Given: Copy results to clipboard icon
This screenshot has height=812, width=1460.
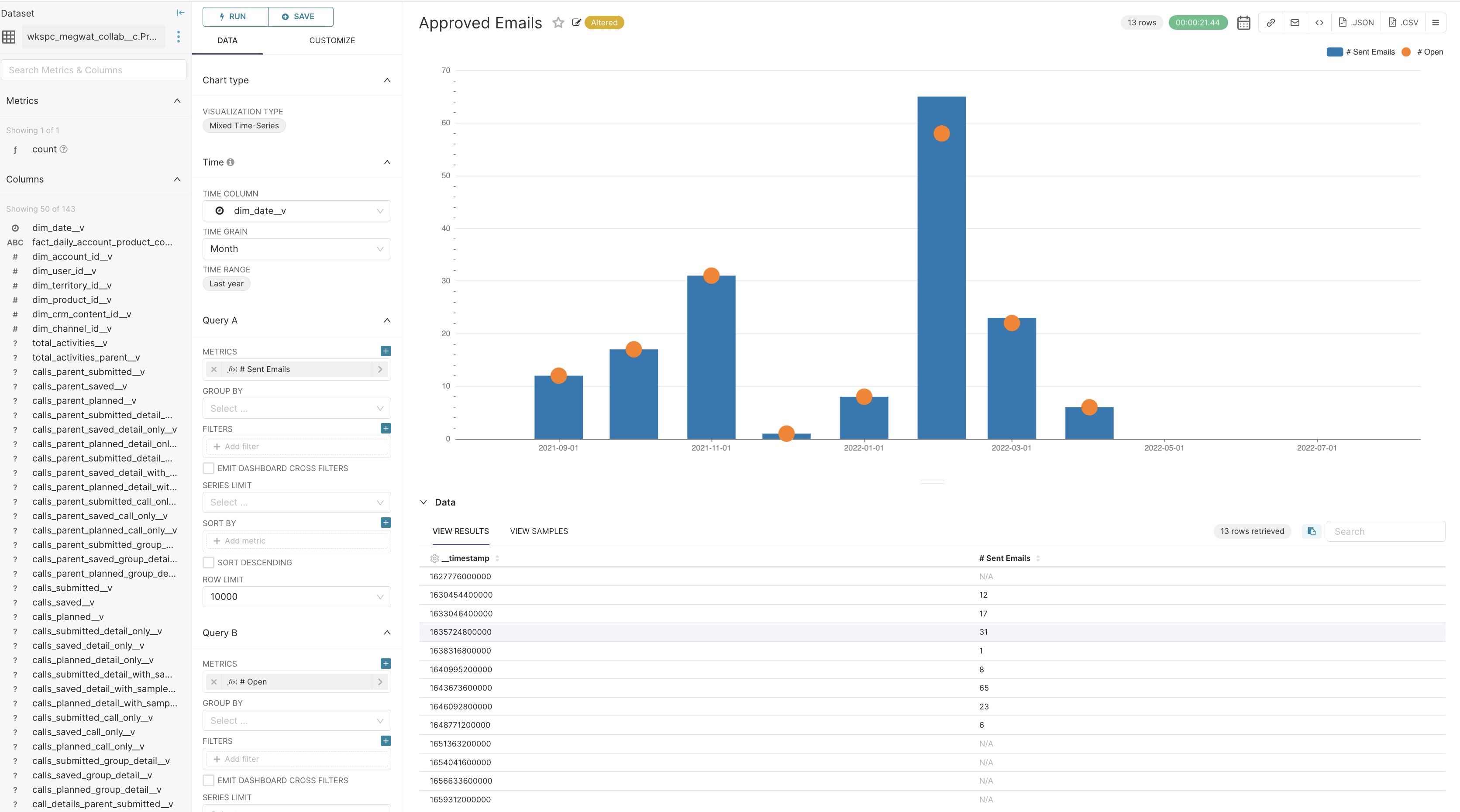Looking at the screenshot, I should pos(1312,532).
